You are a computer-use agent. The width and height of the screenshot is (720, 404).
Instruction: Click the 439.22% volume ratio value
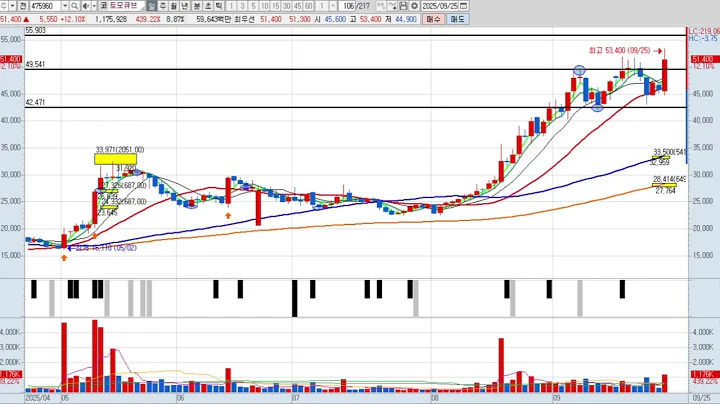147,19
